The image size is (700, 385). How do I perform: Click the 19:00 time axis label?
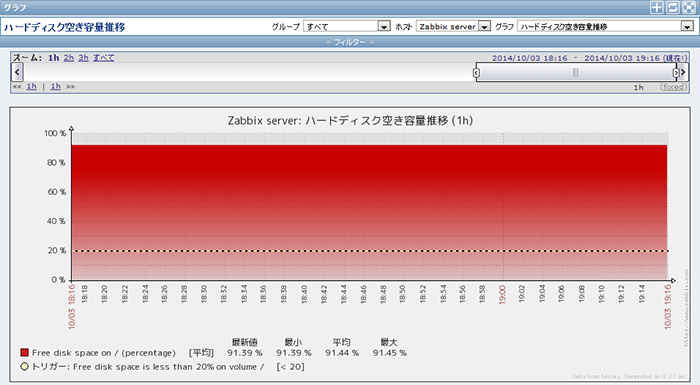(x=502, y=295)
